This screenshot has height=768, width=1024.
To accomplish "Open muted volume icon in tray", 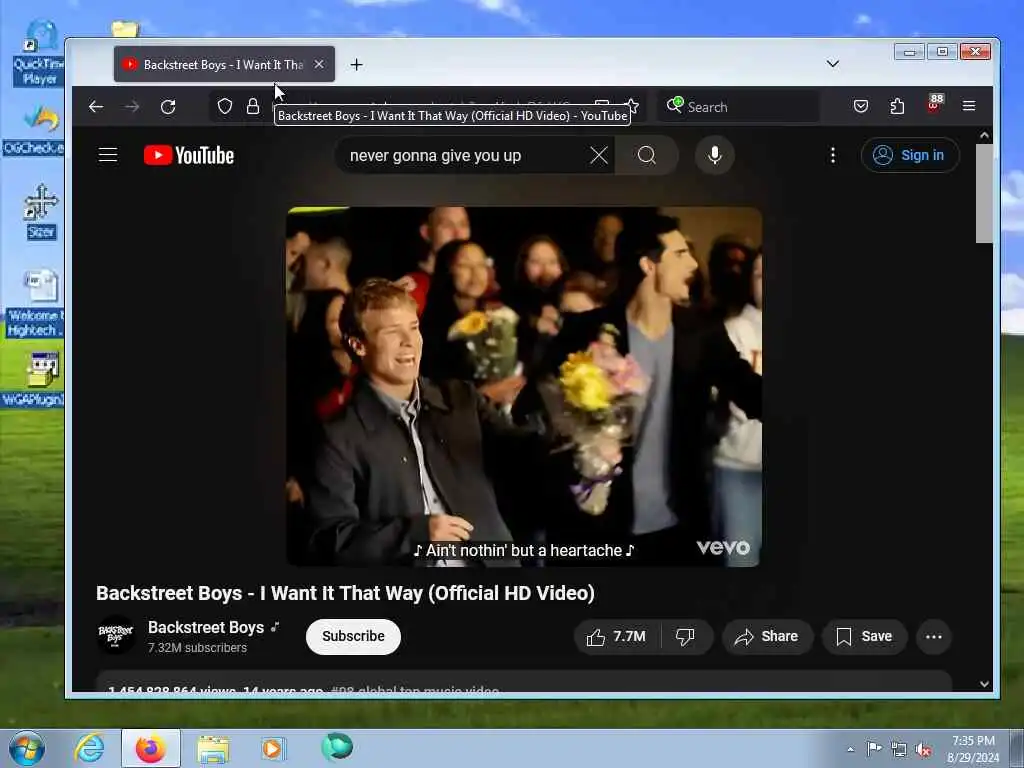I will 923,750.
